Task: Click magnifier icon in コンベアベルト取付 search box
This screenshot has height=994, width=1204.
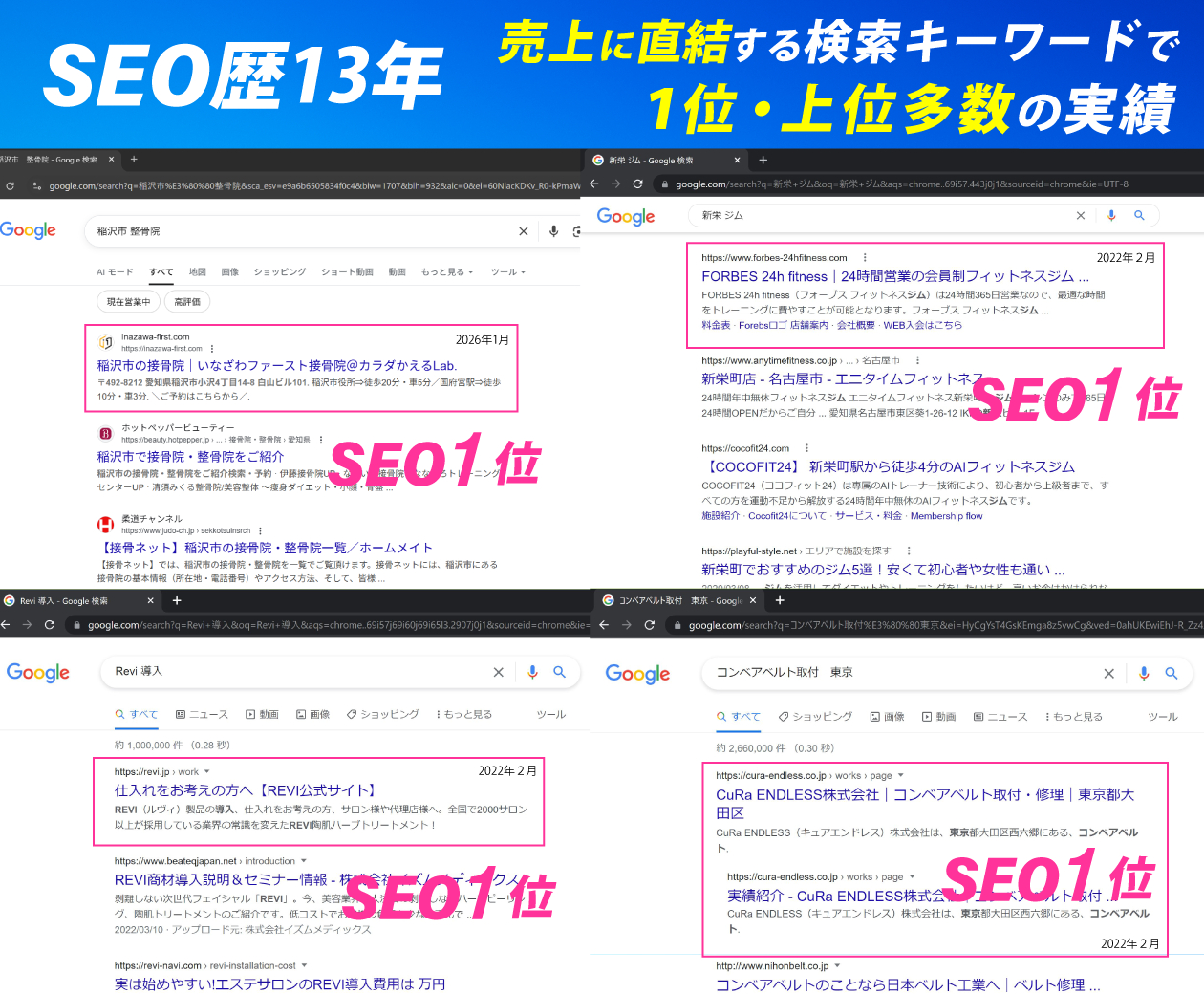Action: coord(1172,674)
